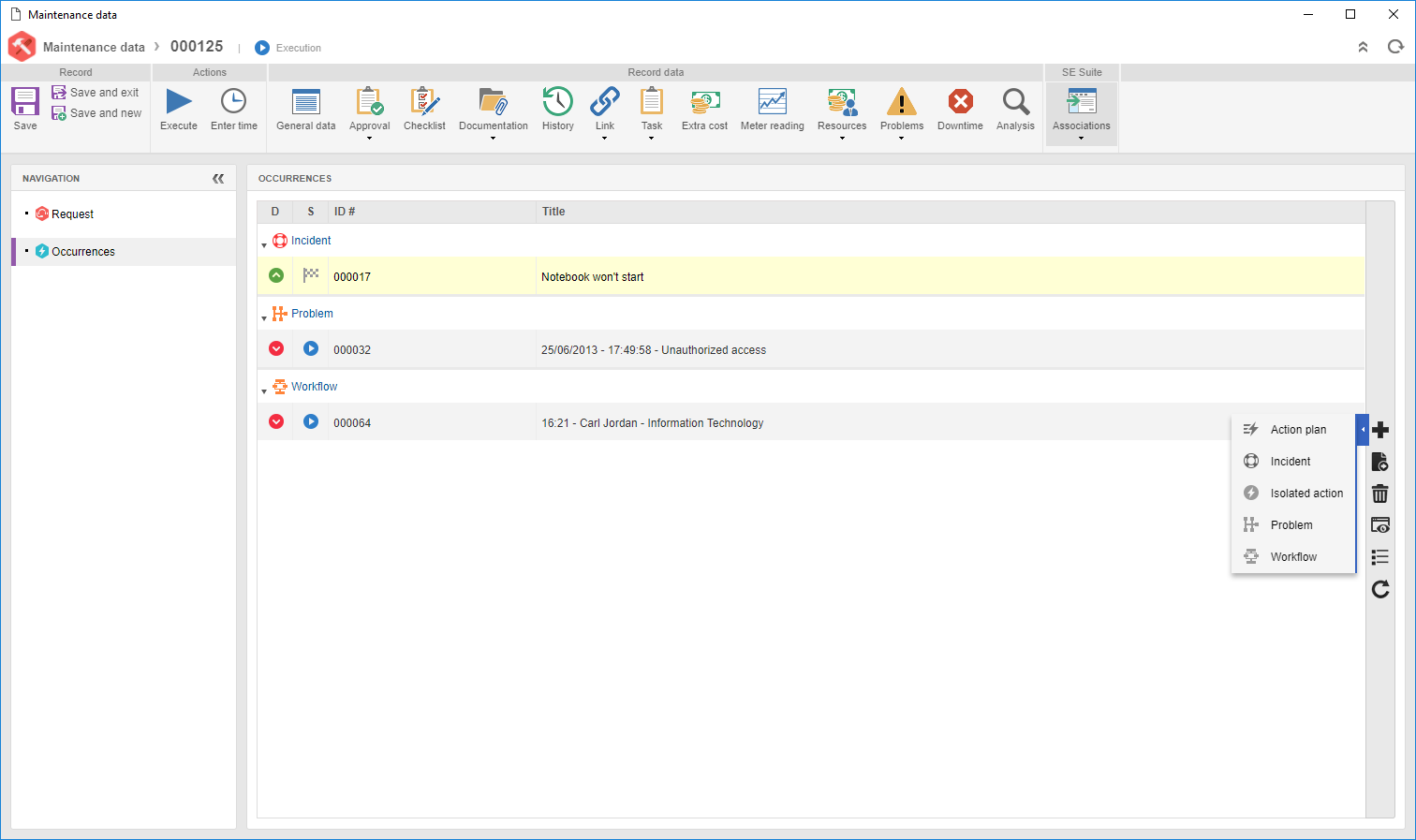This screenshot has height=840, width=1416.
Task: Click the Execute play icon
Action: point(179,101)
